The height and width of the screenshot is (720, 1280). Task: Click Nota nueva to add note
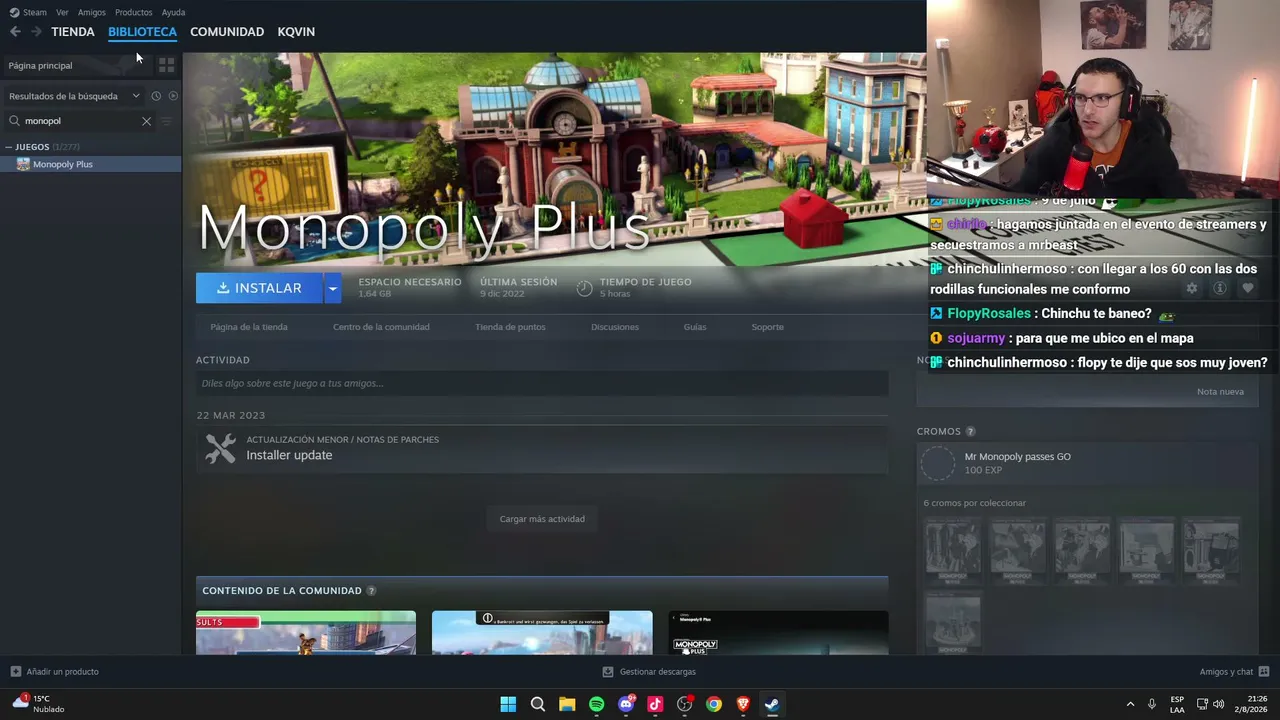click(x=1220, y=392)
